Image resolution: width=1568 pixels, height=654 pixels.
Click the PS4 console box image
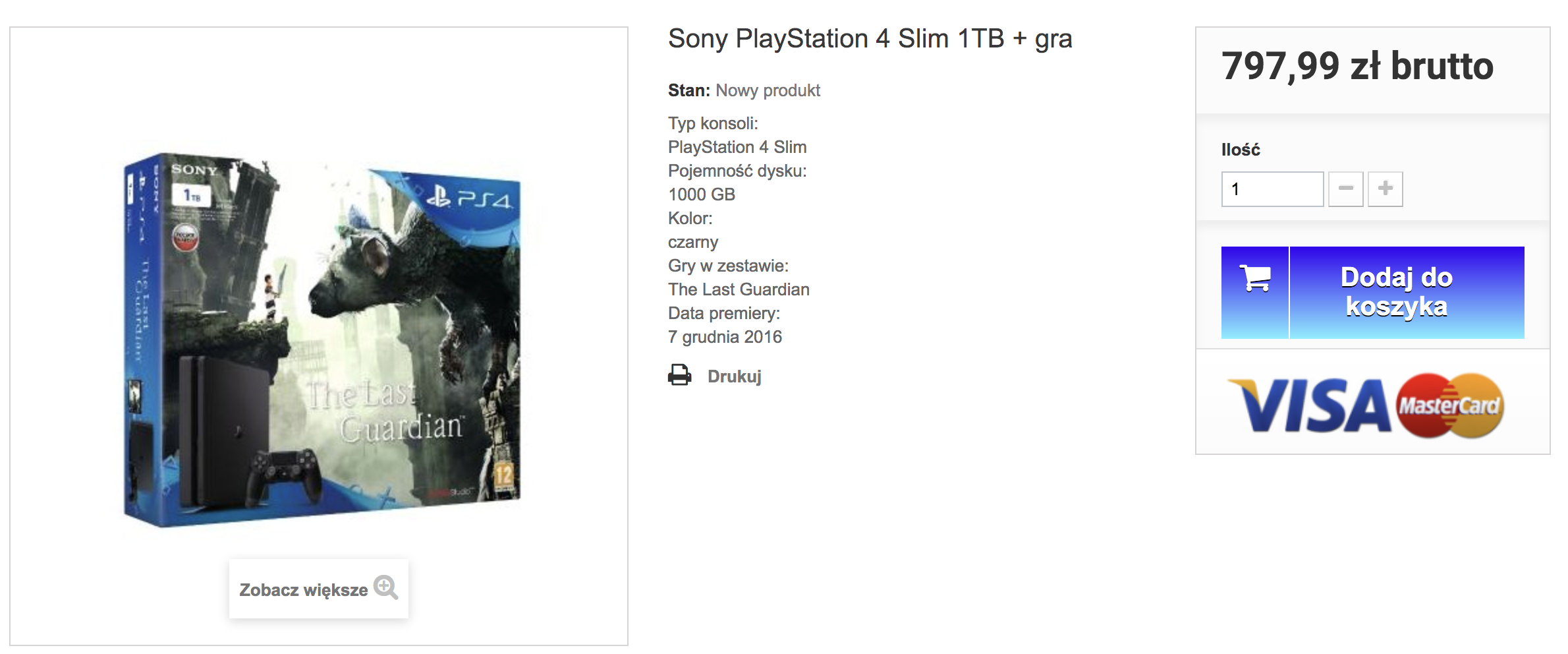click(x=322, y=340)
